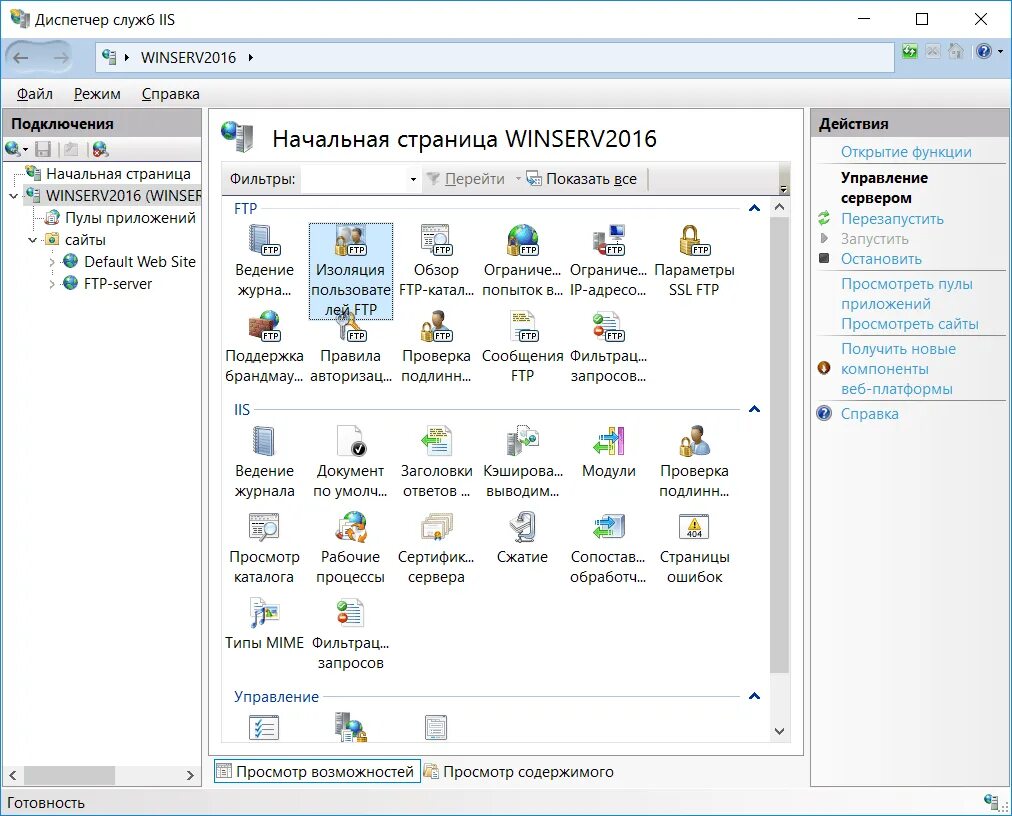Open the MIME Types feature (Типы MIME)

click(x=264, y=620)
